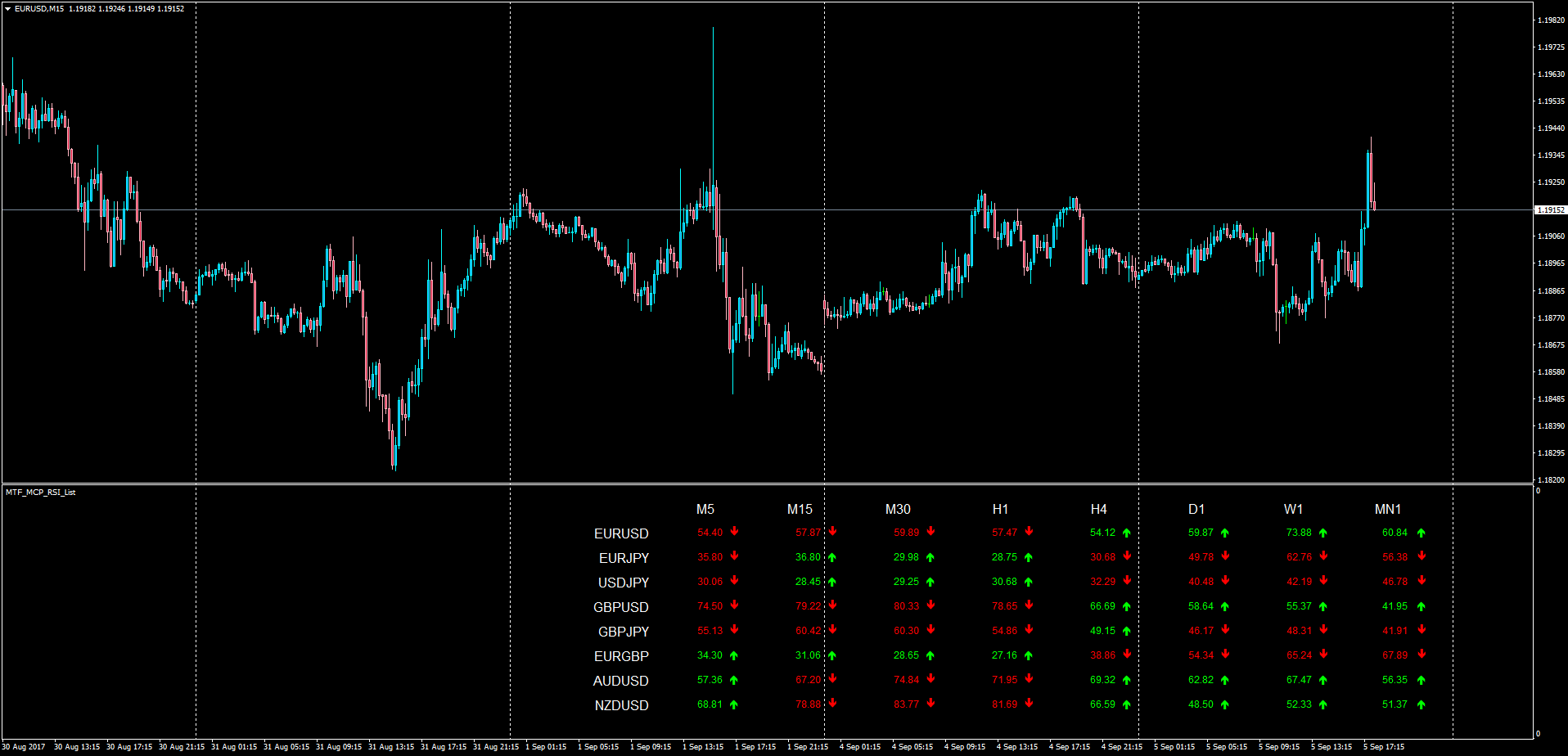Click the red down arrow beside GBPJPY 48.31
Screen dimensions: 1568x756
1323,629
